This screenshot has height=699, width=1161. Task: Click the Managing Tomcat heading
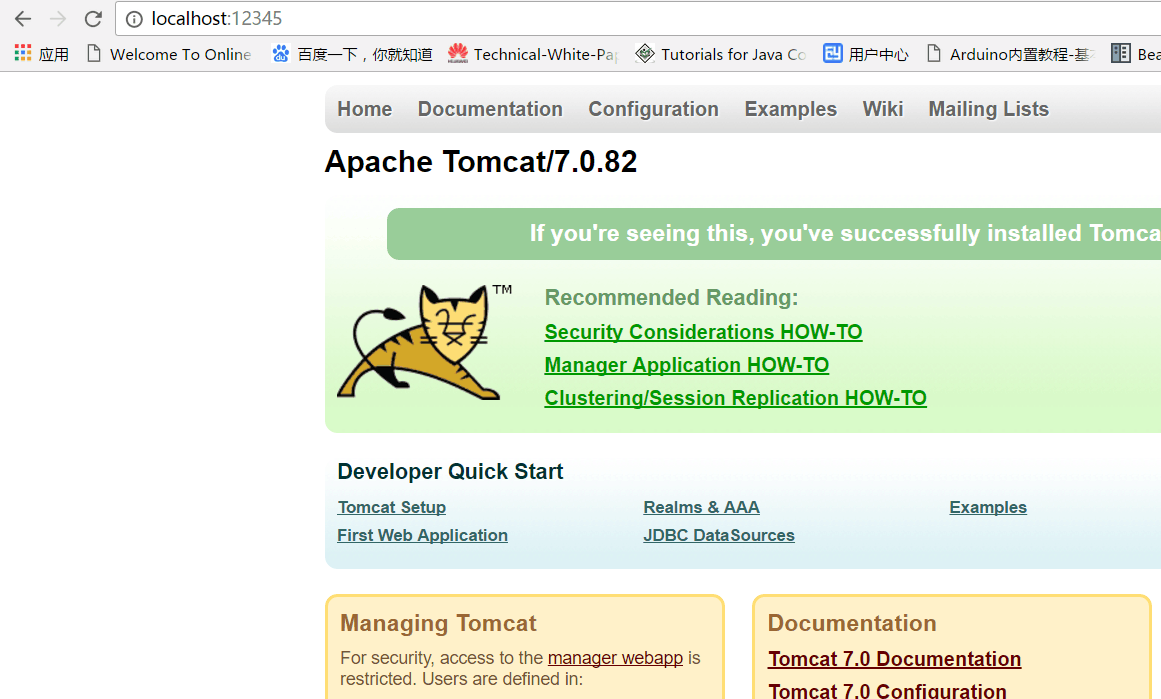click(438, 623)
